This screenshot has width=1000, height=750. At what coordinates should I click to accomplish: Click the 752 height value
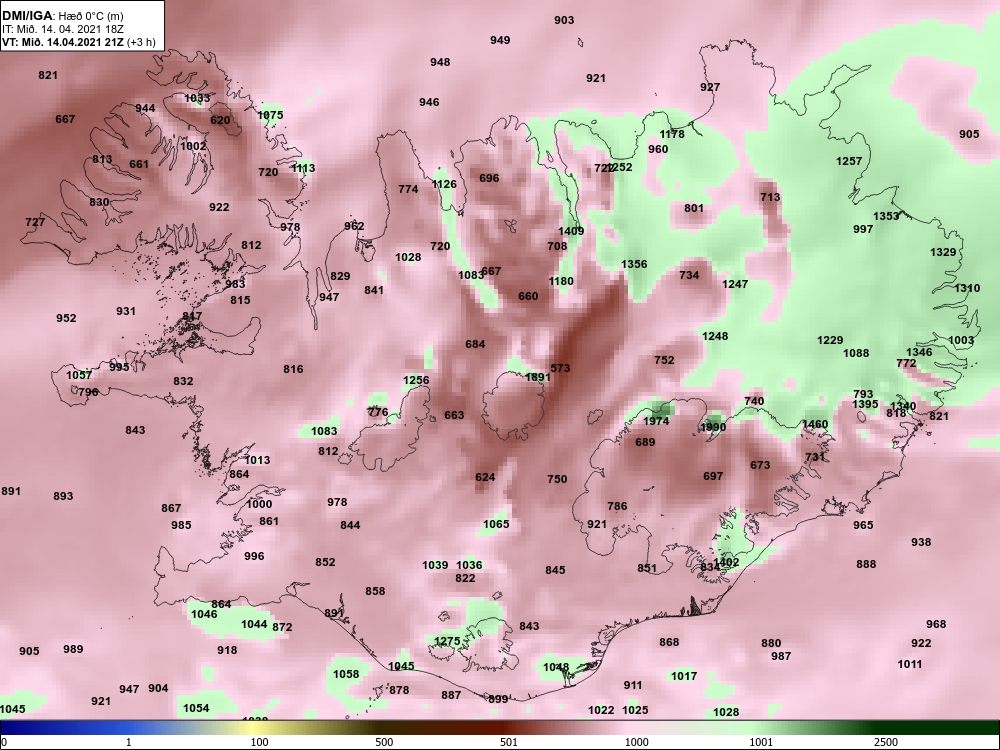click(664, 360)
